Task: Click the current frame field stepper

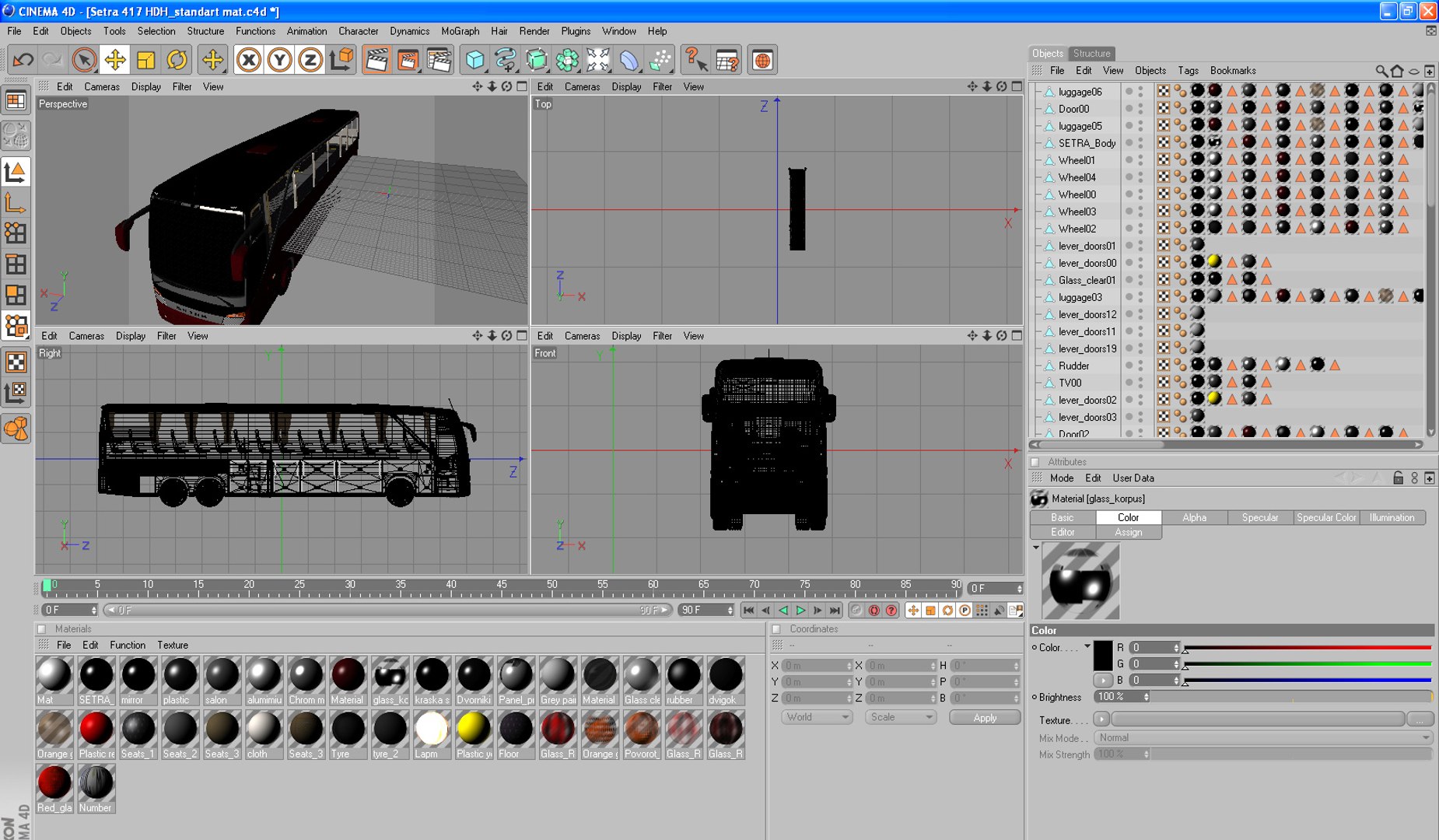Action: click(1019, 589)
